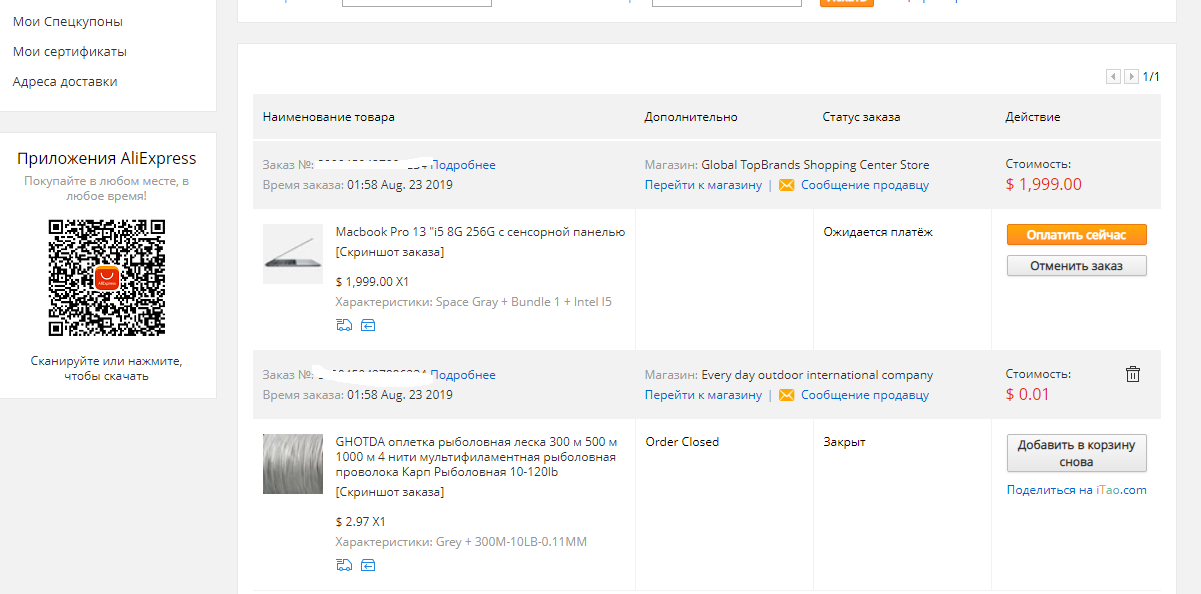The width and height of the screenshot is (1201, 594).
Task: Open GHOTDA fishing line product thumbnail
Action: tap(293, 464)
